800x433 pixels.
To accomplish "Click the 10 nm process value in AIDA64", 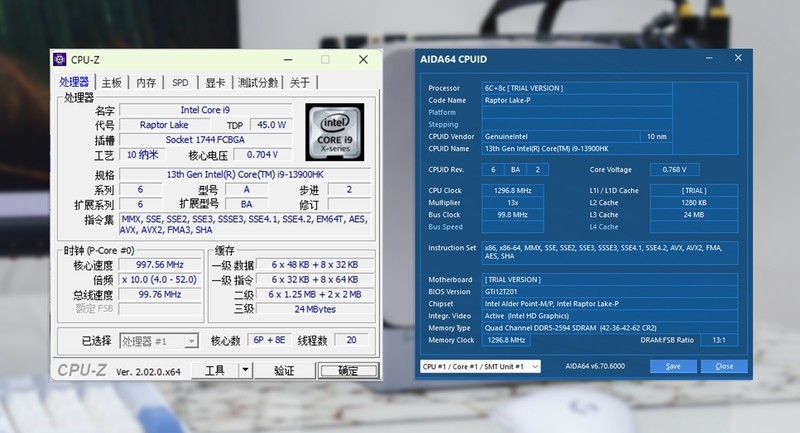I will pyautogui.click(x=657, y=136).
